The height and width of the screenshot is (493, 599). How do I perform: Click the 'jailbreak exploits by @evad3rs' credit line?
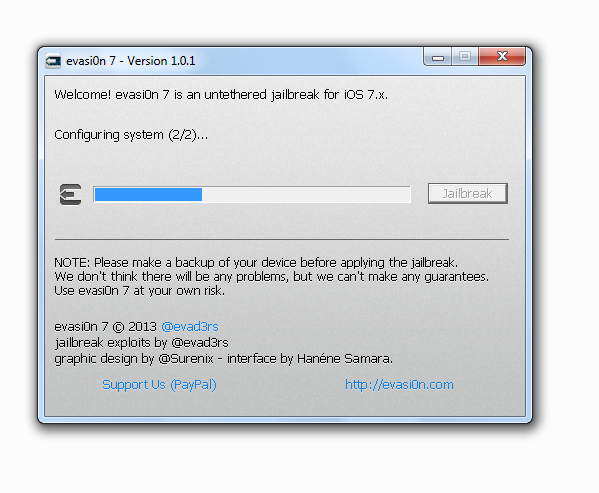click(x=141, y=343)
